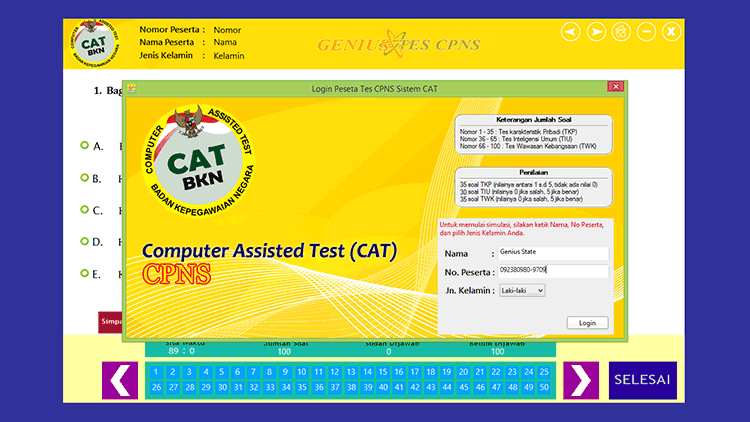Go to question number 36
This screenshot has height=422, width=750.
coord(318,388)
